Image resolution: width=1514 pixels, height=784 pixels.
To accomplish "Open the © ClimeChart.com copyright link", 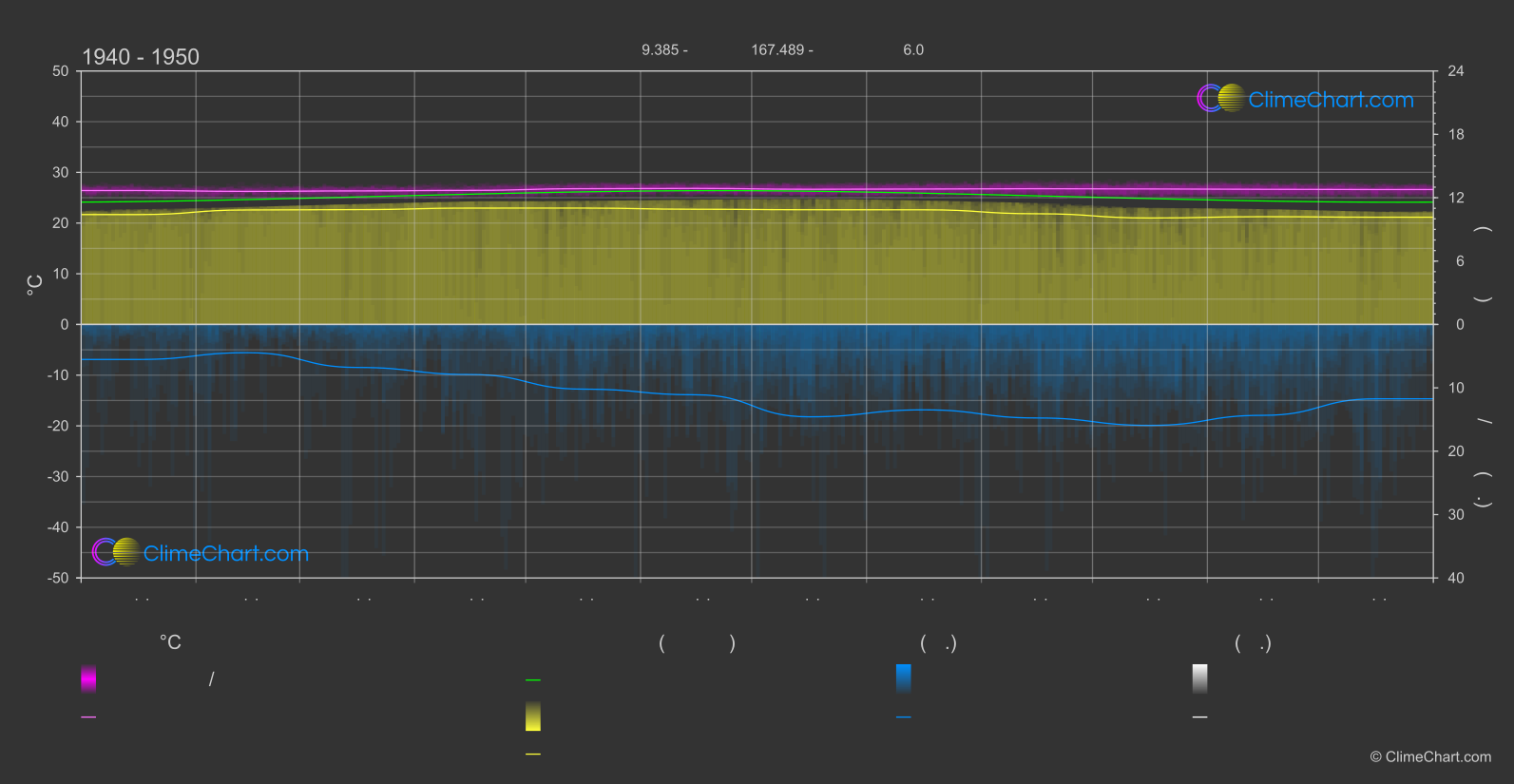I will pyautogui.click(x=1430, y=757).
